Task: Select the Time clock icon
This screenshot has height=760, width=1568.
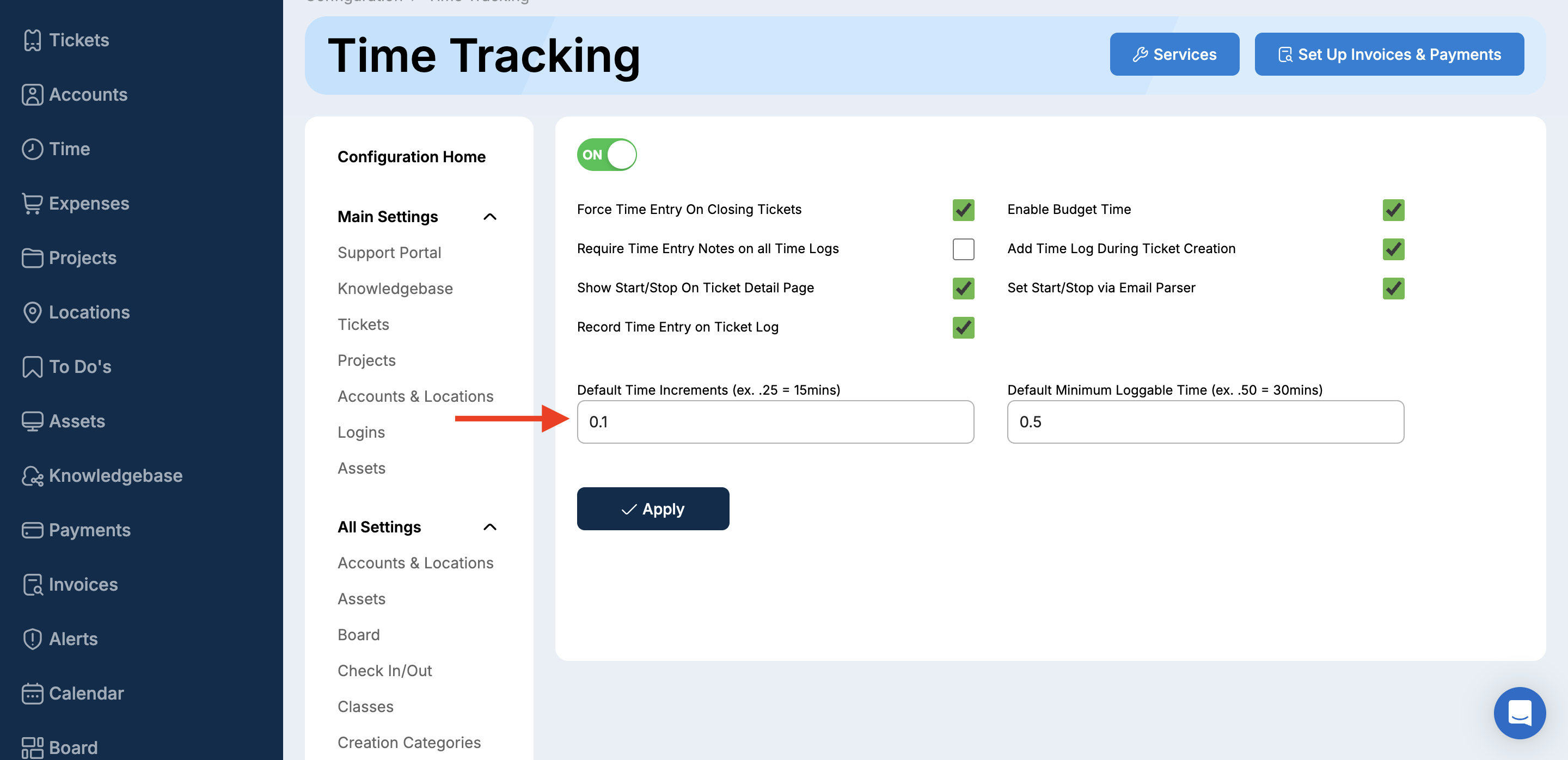Action: [32, 149]
